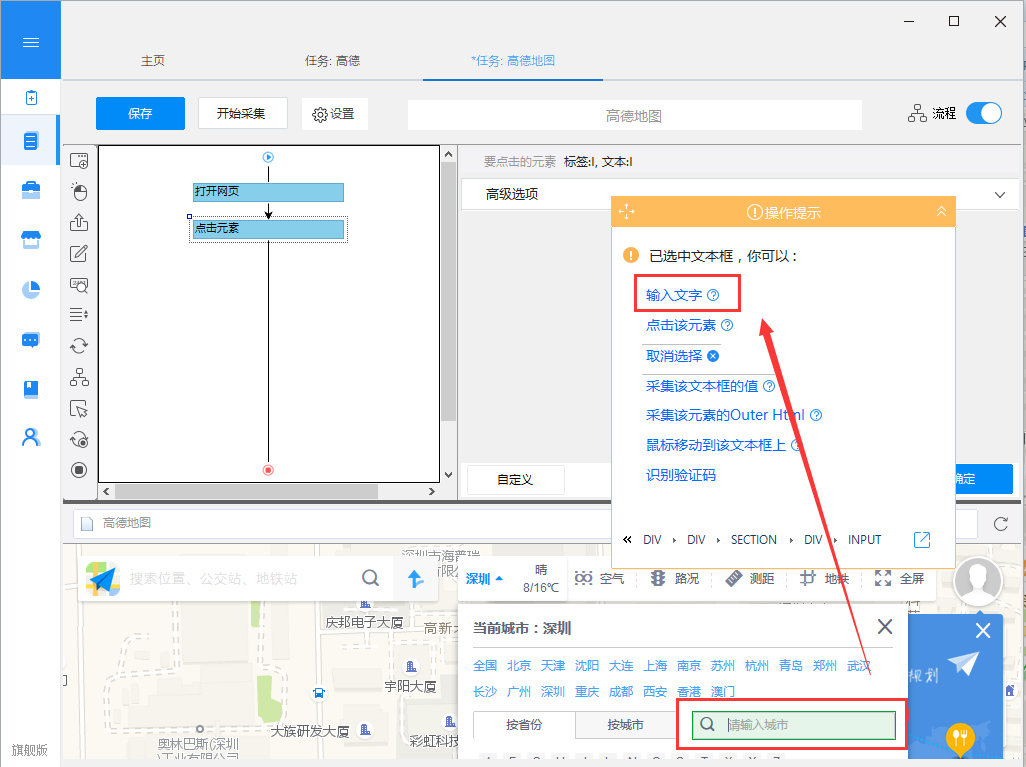1026x767 pixels.
Task: Open the hamburger menu in sidebar
Action: click(x=31, y=43)
